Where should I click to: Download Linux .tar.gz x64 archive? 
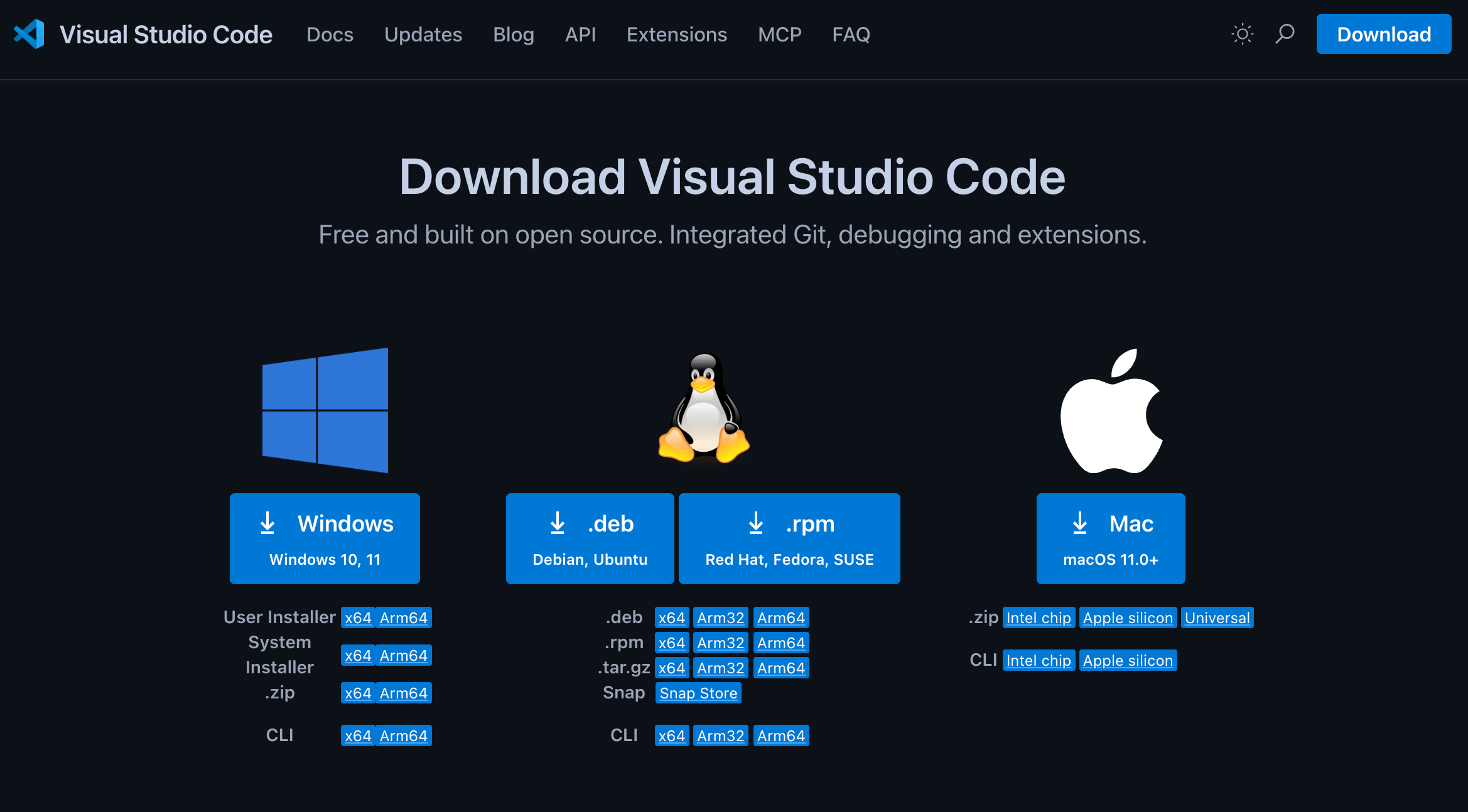tap(672, 668)
